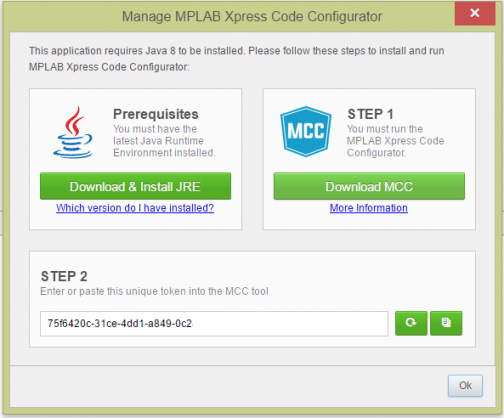The image size is (504, 418).
Task: Click the Java coffee cup logo
Action: (73, 132)
